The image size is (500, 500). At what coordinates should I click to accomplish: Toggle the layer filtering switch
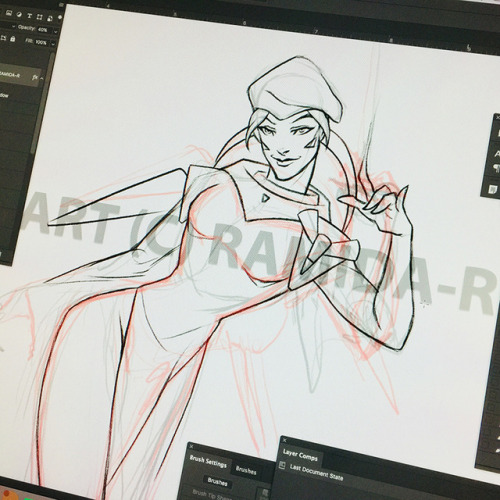pos(60,17)
